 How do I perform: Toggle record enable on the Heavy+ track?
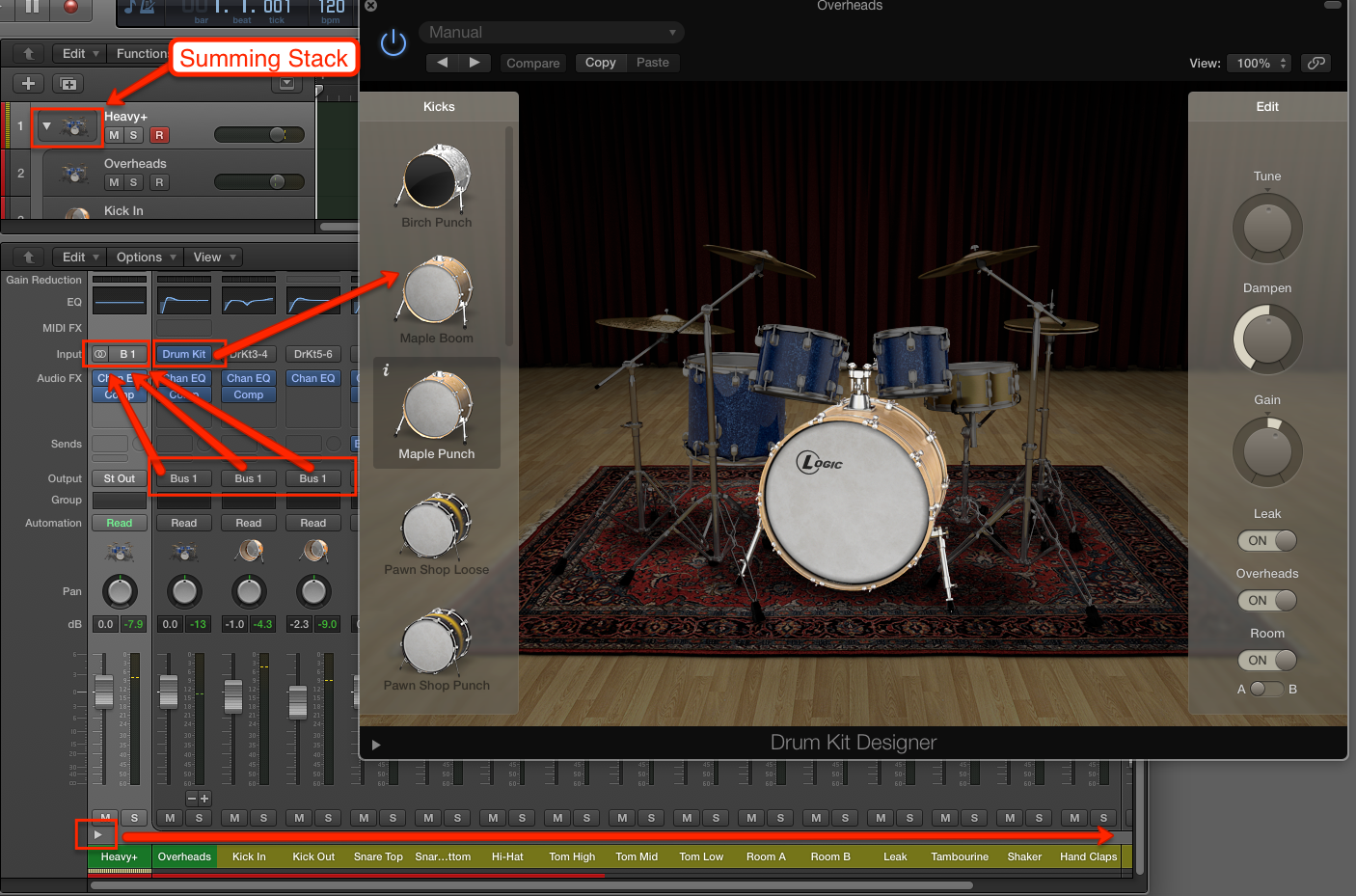coord(160,135)
